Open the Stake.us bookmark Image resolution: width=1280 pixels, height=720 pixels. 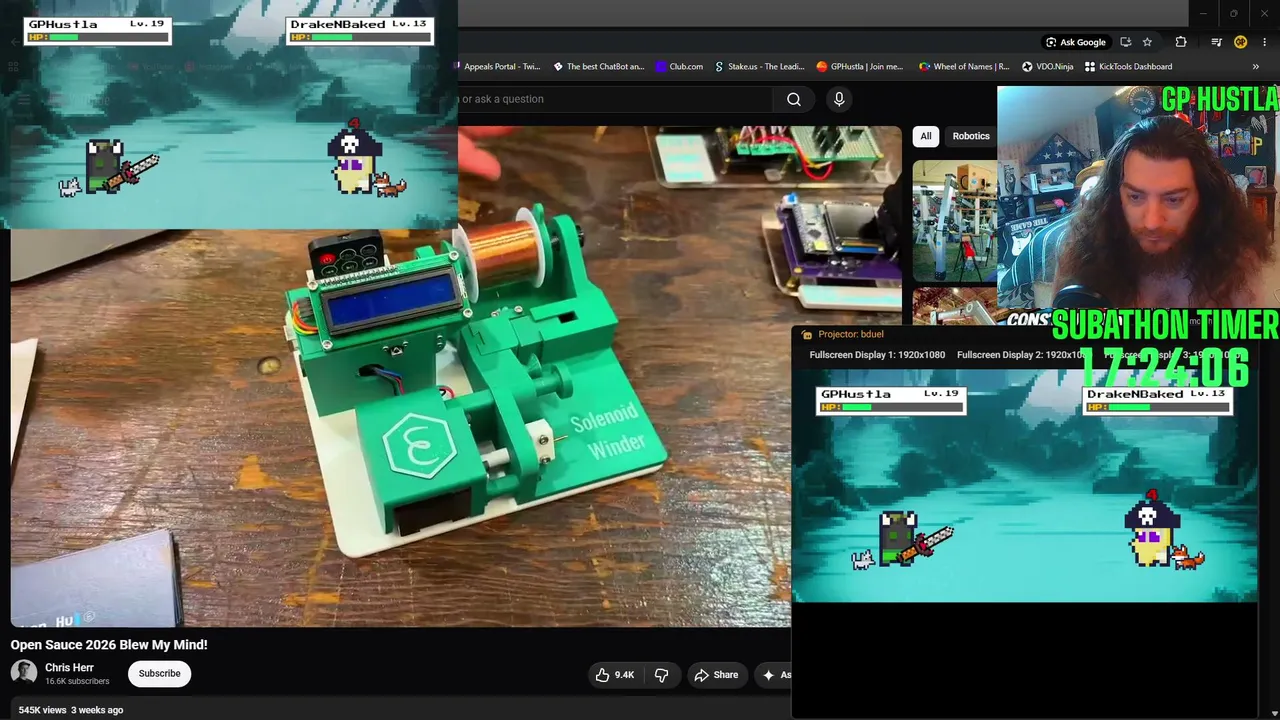[759, 67]
